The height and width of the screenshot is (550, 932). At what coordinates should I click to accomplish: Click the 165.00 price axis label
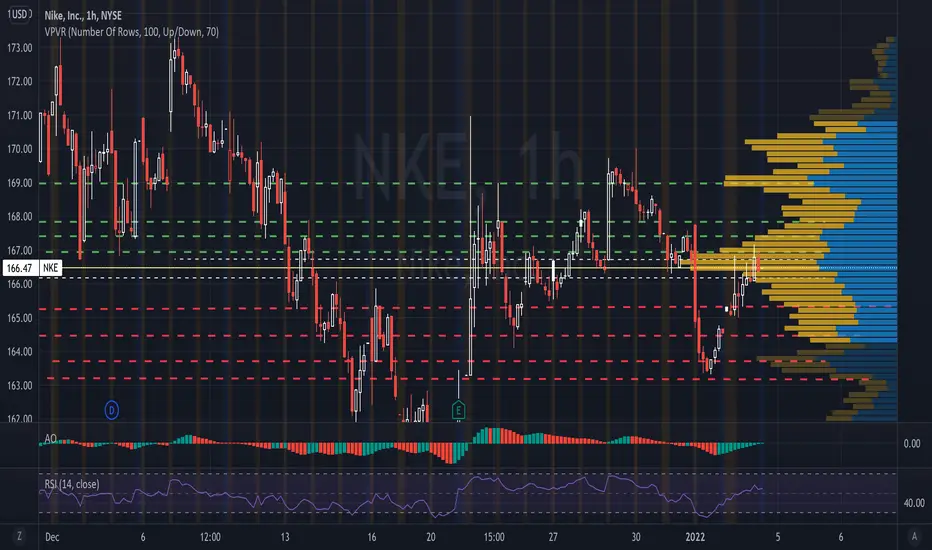click(x=20, y=318)
